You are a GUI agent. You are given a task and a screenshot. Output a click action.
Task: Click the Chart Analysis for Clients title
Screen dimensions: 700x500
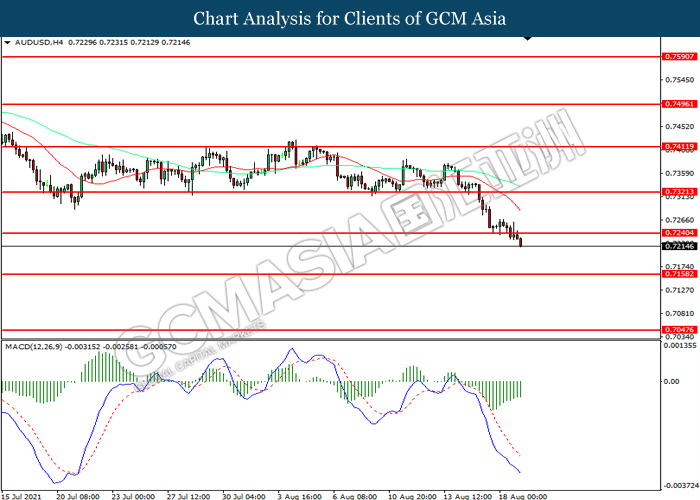coord(350,18)
